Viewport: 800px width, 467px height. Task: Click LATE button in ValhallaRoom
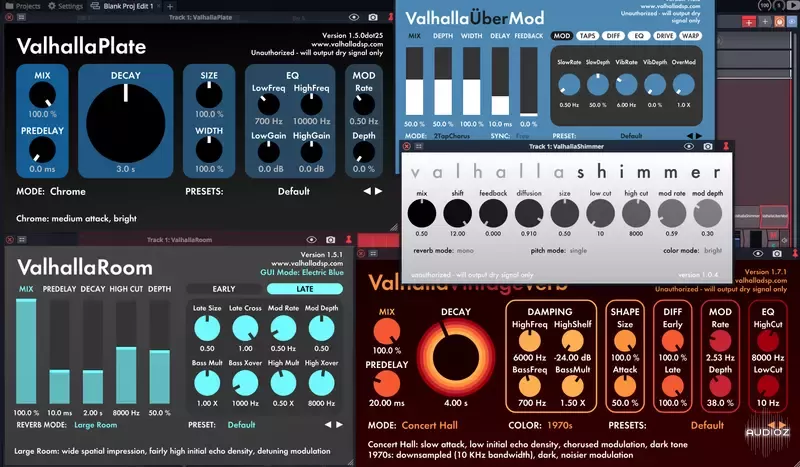[305, 289]
